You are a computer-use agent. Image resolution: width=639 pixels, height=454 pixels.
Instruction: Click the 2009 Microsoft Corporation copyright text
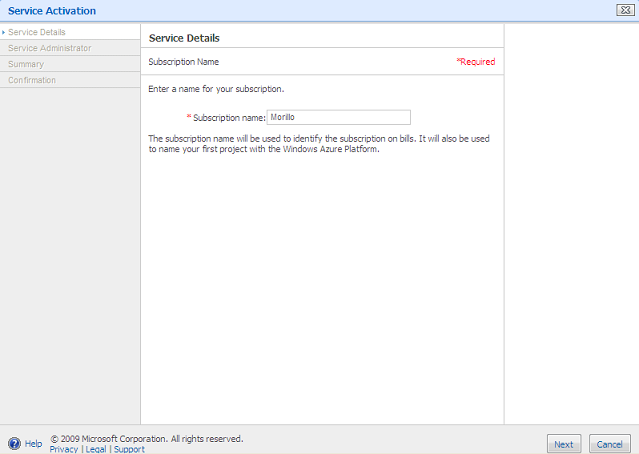coord(147,439)
